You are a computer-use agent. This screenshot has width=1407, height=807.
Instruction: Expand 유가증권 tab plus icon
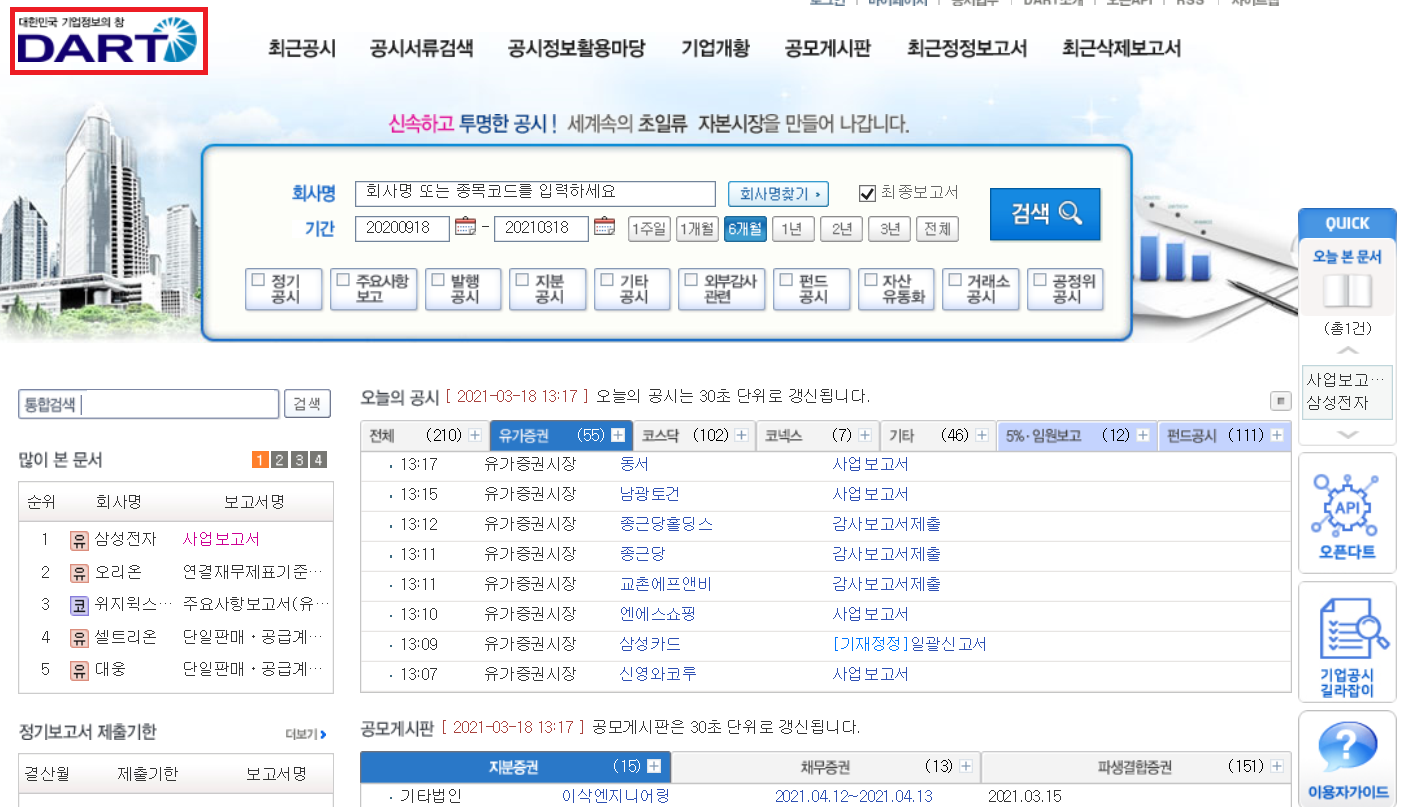(618, 435)
